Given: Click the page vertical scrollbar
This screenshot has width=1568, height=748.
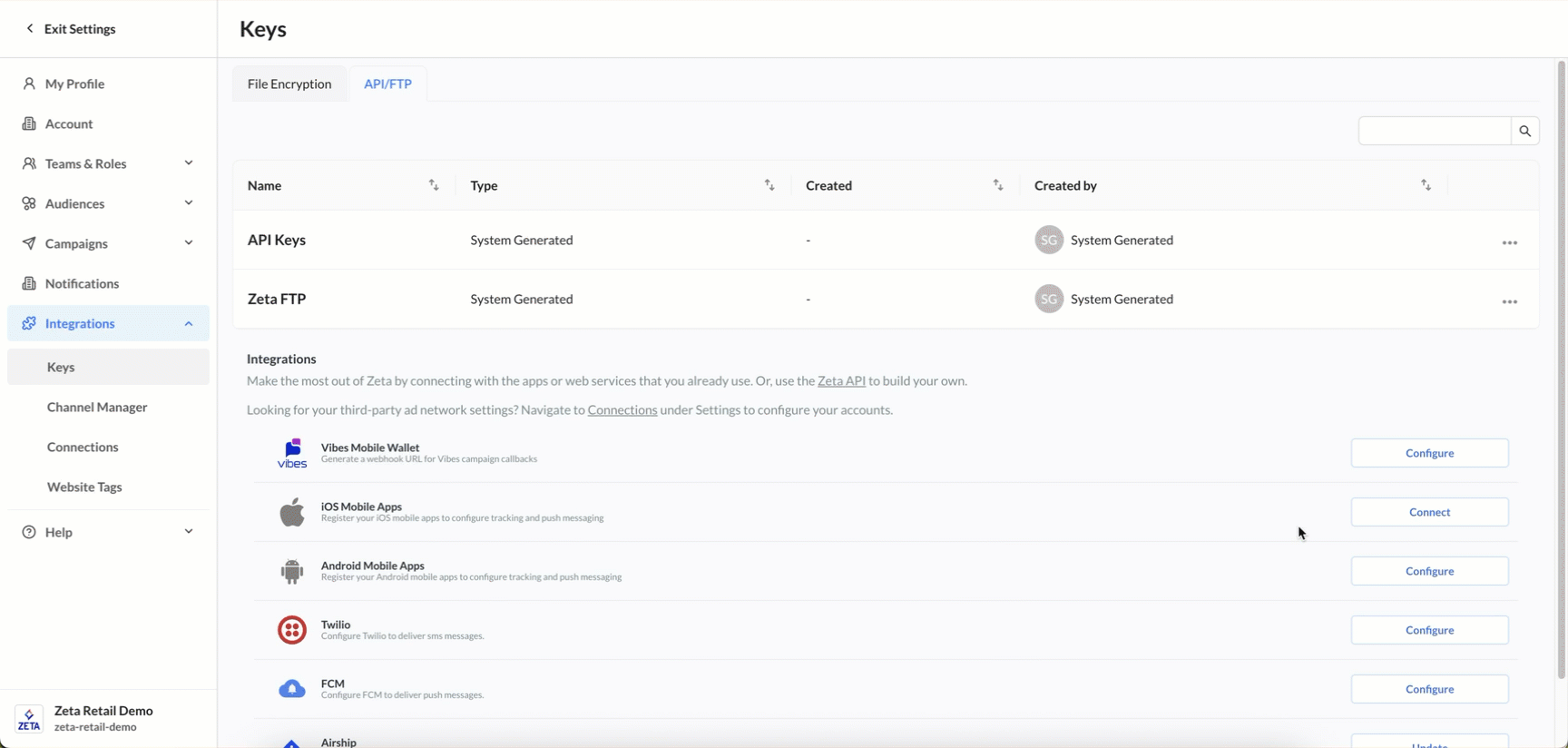Looking at the screenshot, I should (1561, 363).
